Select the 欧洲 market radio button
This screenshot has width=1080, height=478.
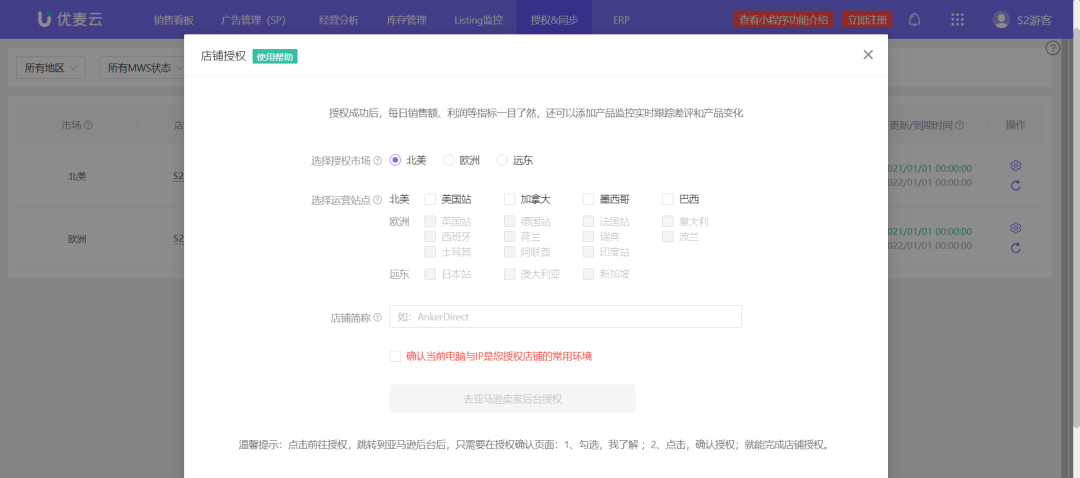click(449, 160)
